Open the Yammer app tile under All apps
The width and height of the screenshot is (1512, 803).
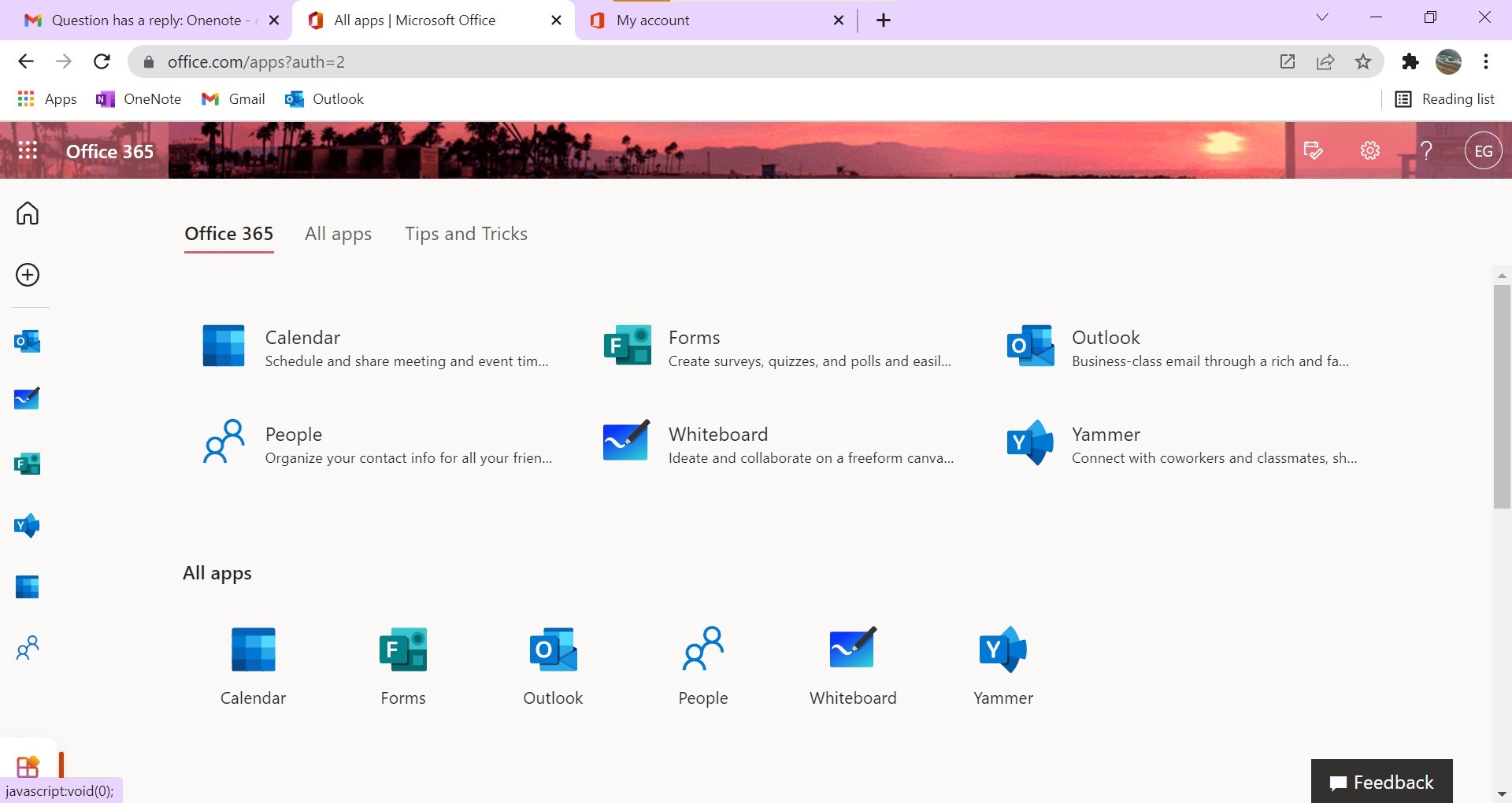pyautogui.click(x=1003, y=667)
